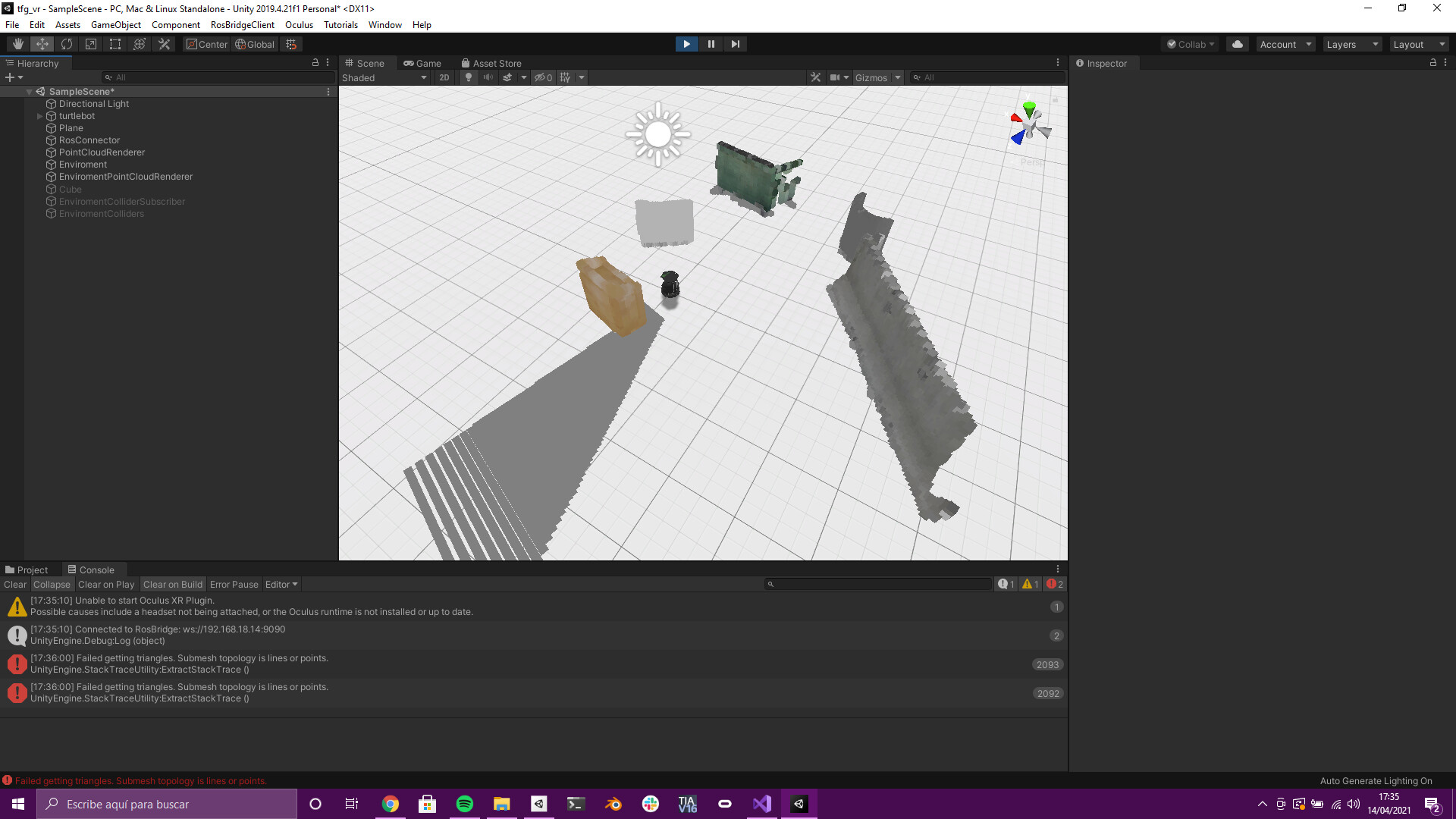Open the Oculus menu
The width and height of the screenshot is (1456, 819).
tap(299, 24)
